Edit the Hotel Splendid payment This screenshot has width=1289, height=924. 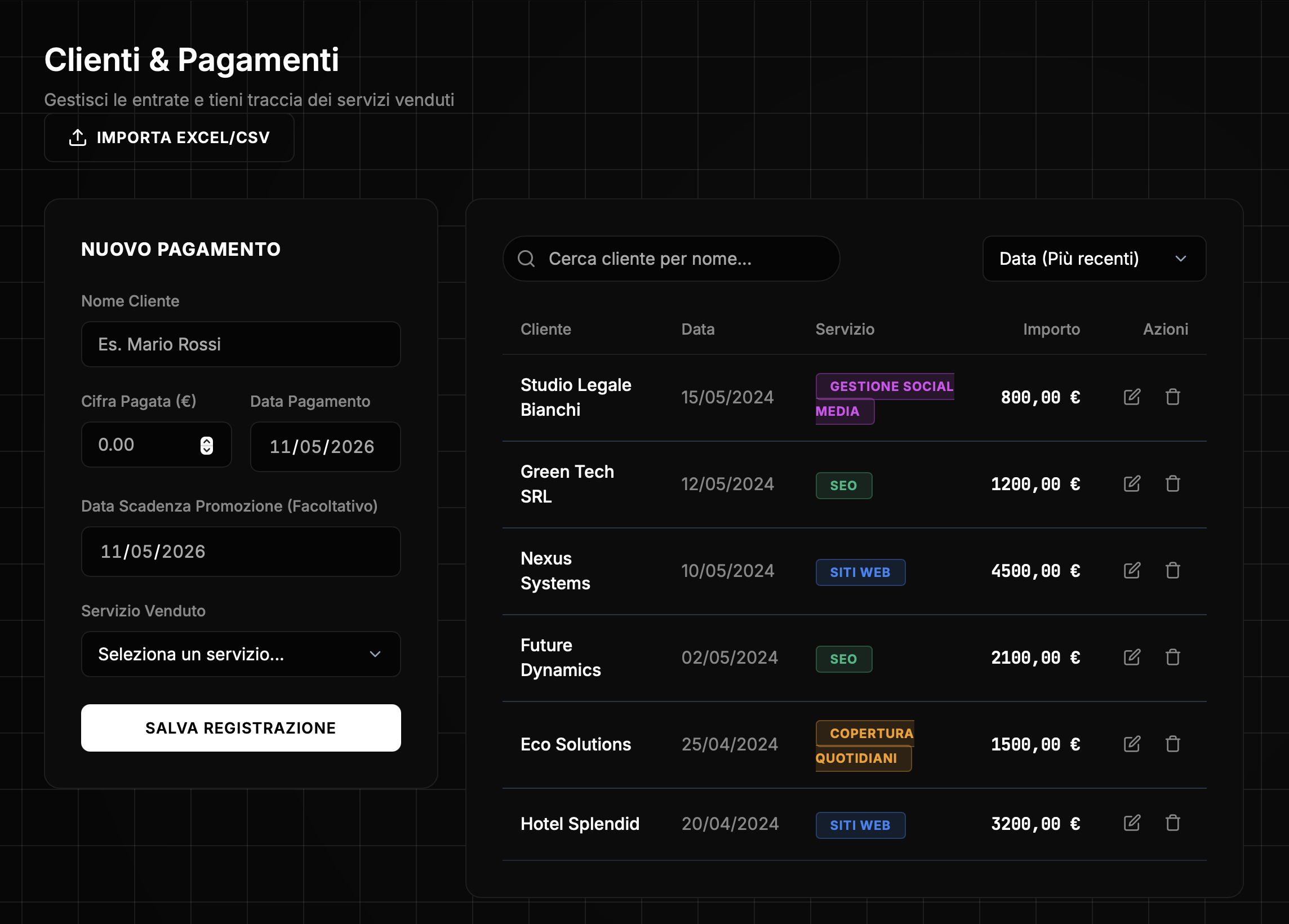click(x=1132, y=823)
